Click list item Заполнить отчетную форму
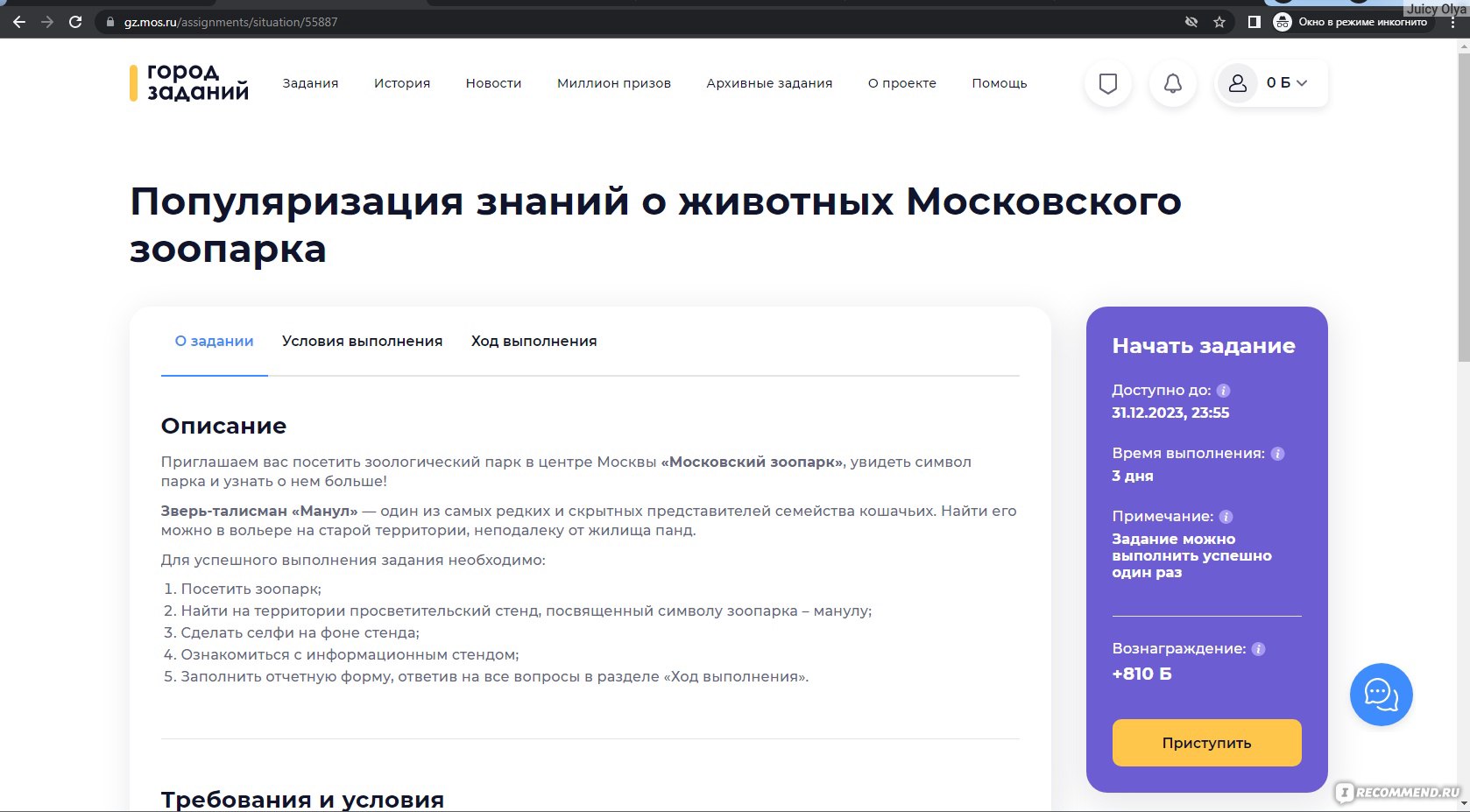The height and width of the screenshot is (812, 1470). click(x=494, y=676)
